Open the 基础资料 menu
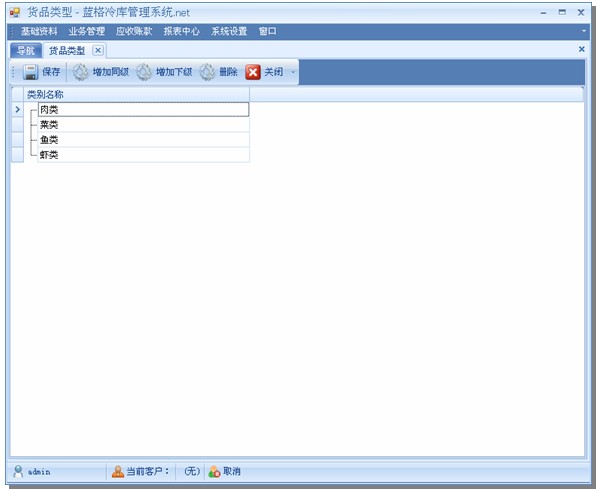This screenshot has height=490, width=597. (39, 31)
